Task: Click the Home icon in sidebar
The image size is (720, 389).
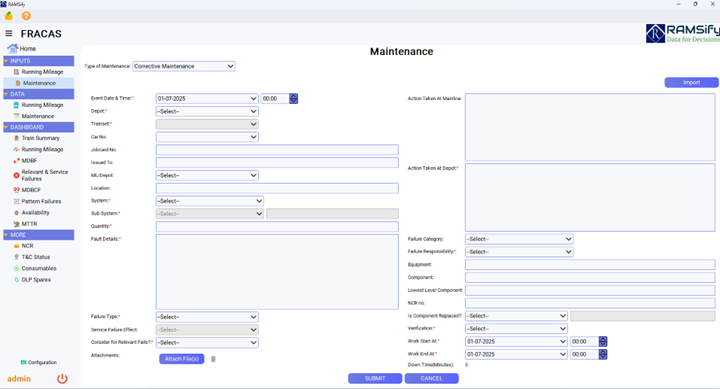Action: tap(12, 48)
